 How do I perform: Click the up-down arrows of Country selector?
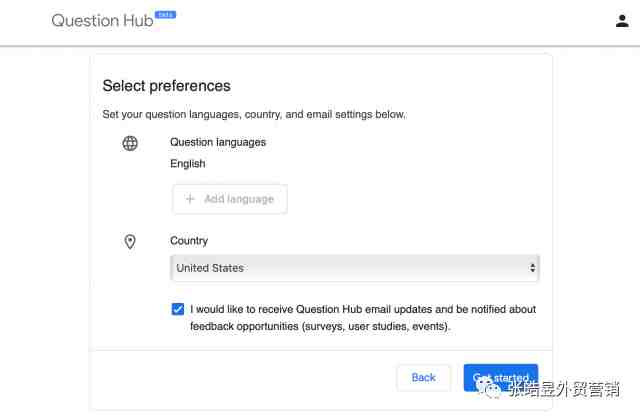click(532, 268)
